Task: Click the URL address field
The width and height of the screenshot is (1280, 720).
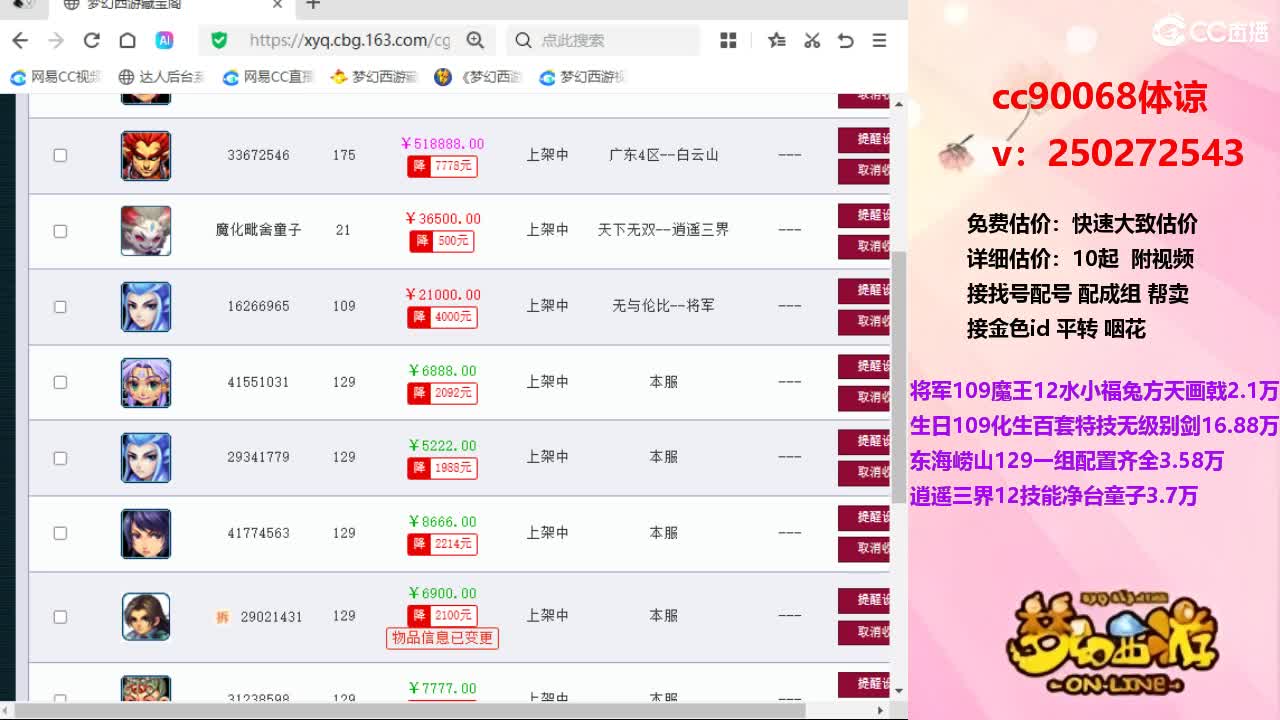Action: (349, 40)
